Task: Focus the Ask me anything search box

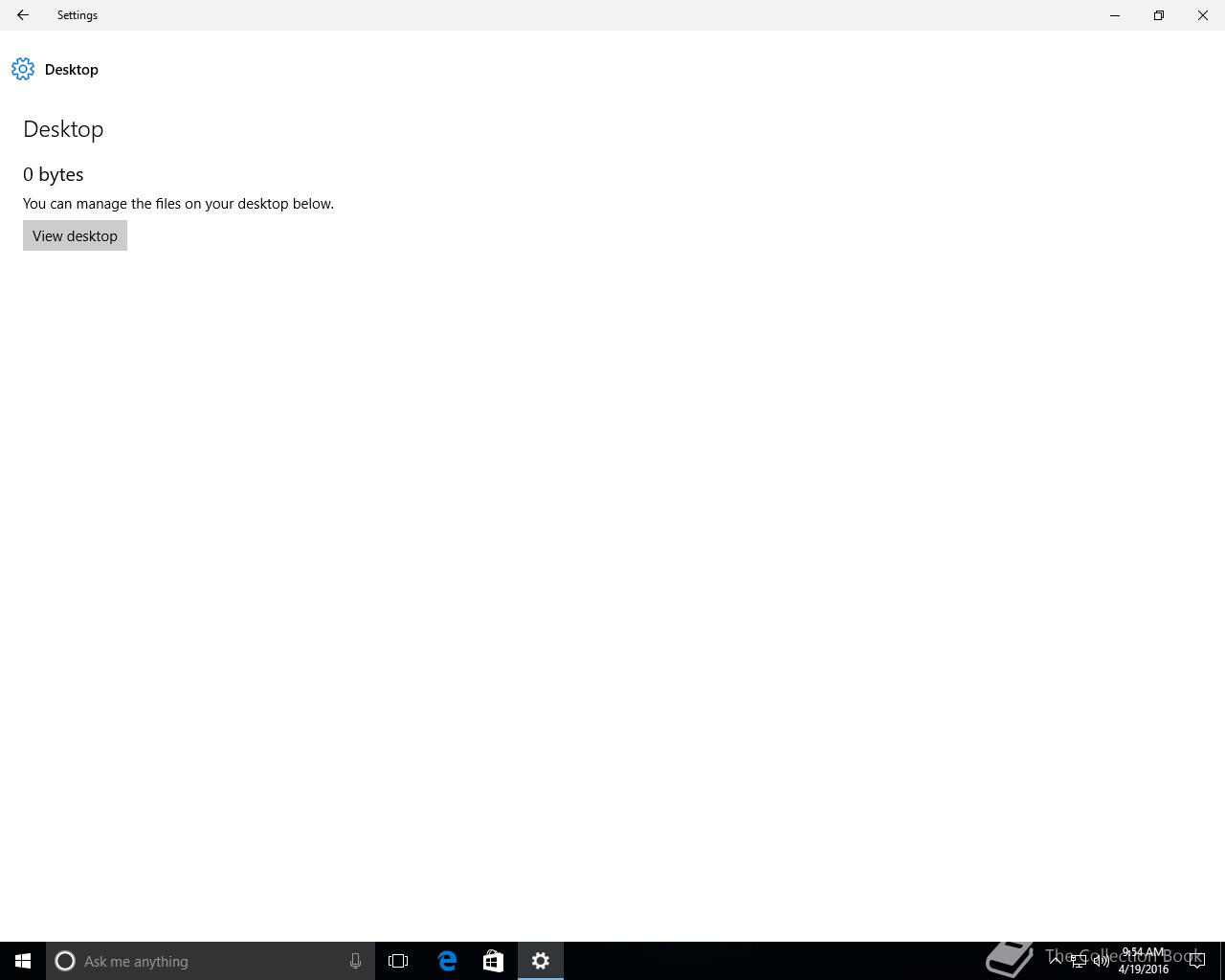Action: pyautogui.click(x=211, y=961)
